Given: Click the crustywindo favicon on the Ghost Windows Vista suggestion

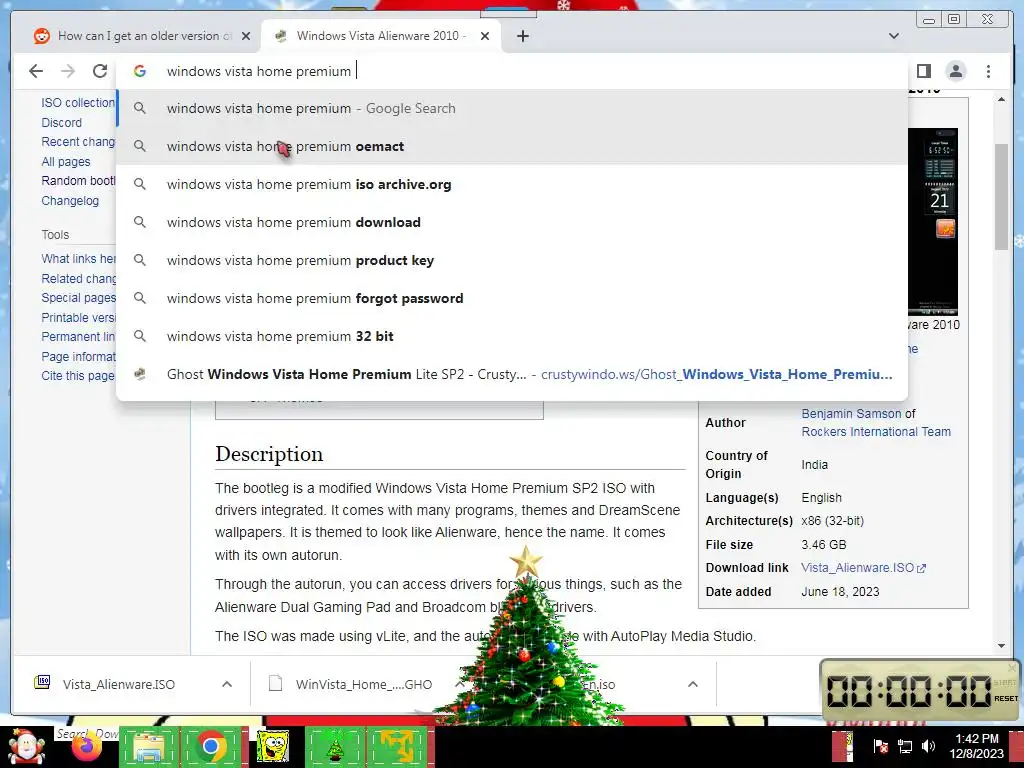Looking at the screenshot, I should 140,374.
